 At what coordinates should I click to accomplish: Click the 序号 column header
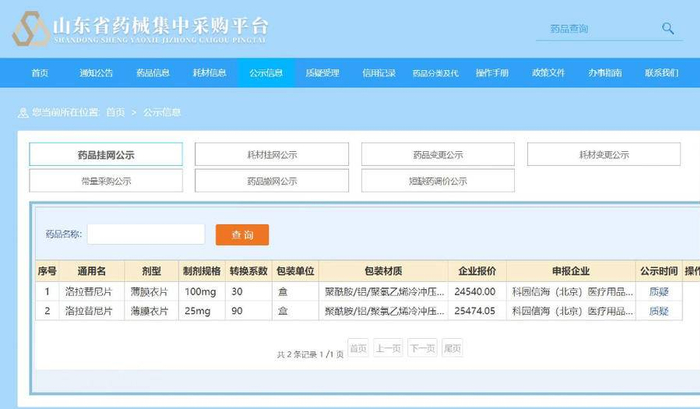[47, 271]
